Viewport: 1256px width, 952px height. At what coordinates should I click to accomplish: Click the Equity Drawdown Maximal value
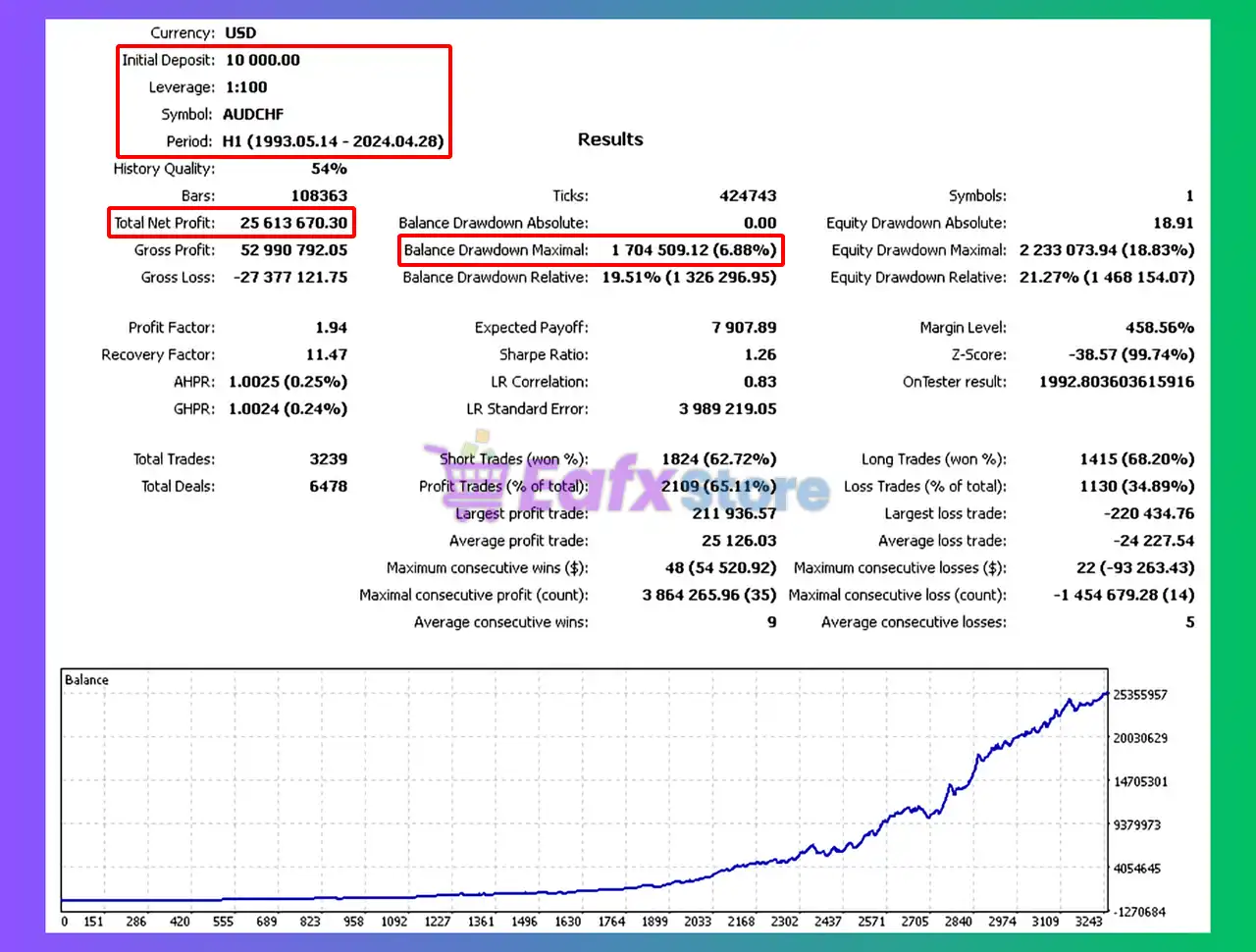click(1106, 250)
